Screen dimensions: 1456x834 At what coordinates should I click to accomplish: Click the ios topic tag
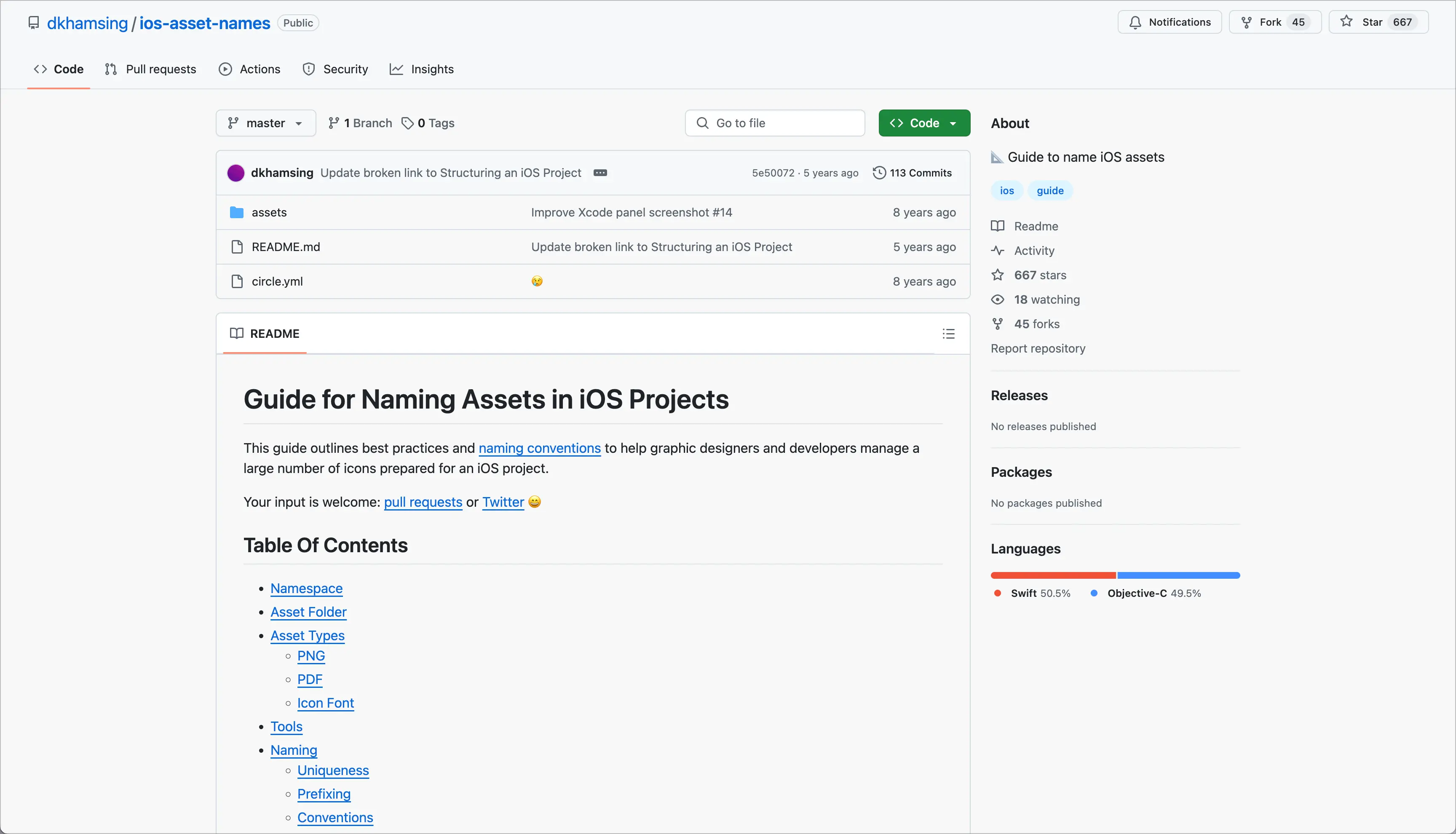(1007, 190)
